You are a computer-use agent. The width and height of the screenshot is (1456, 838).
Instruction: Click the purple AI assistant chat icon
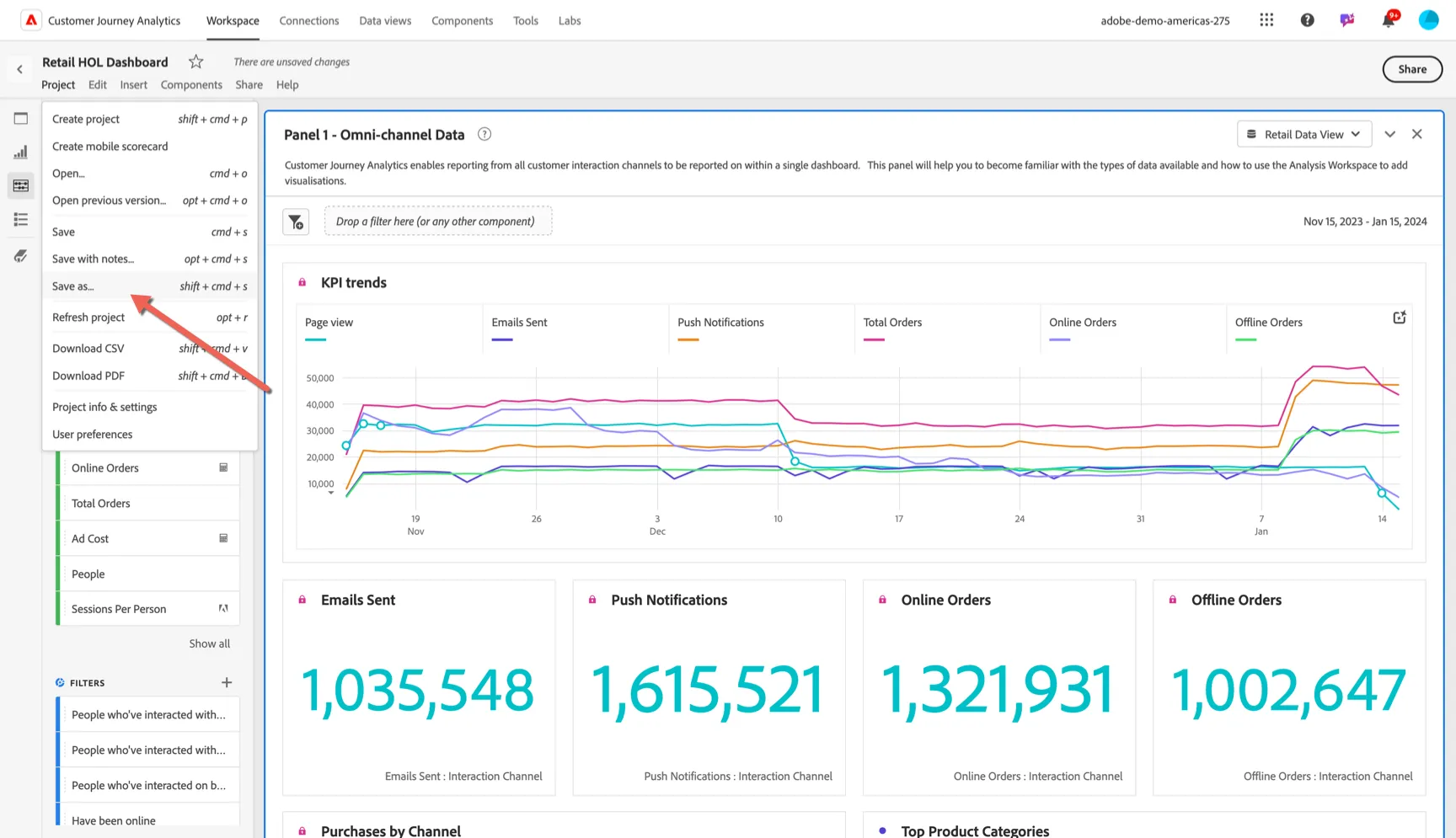pyautogui.click(x=1347, y=20)
